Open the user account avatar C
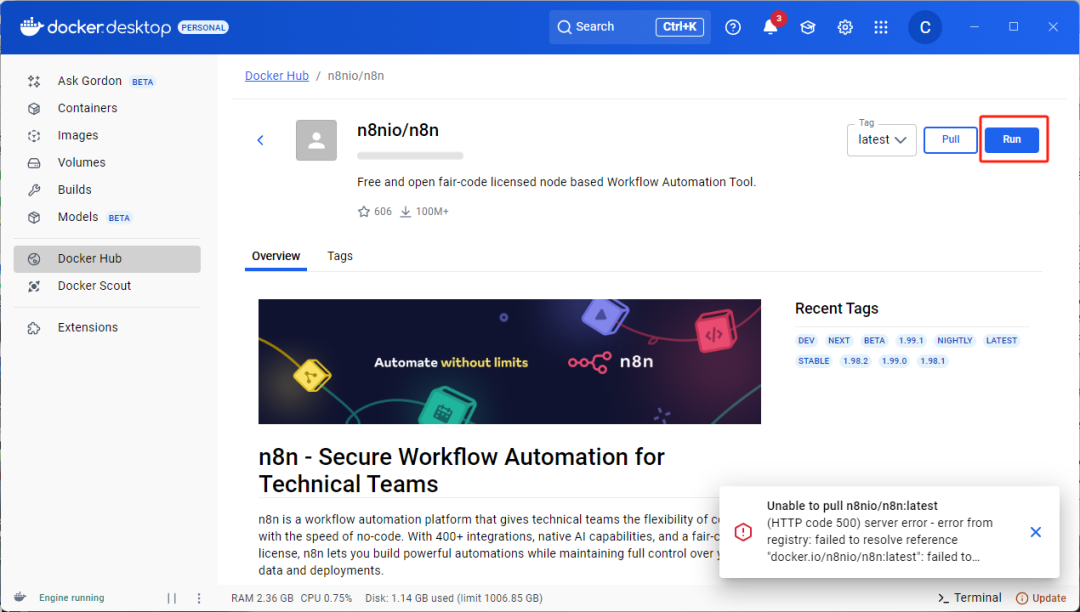Viewport: 1080px width, 612px height. tap(925, 28)
